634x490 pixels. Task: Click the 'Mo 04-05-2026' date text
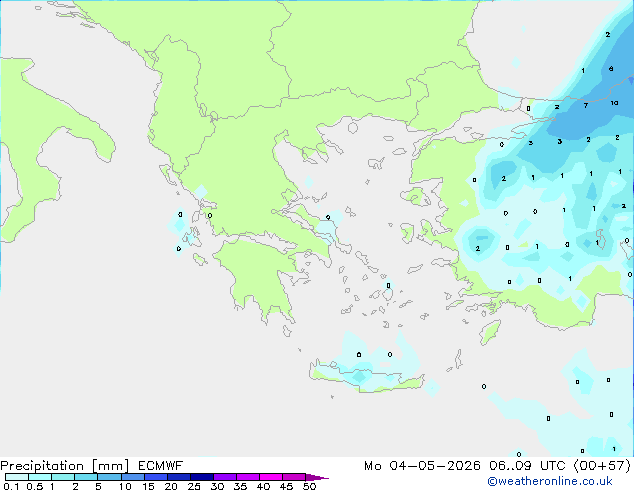tap(422, 466)
